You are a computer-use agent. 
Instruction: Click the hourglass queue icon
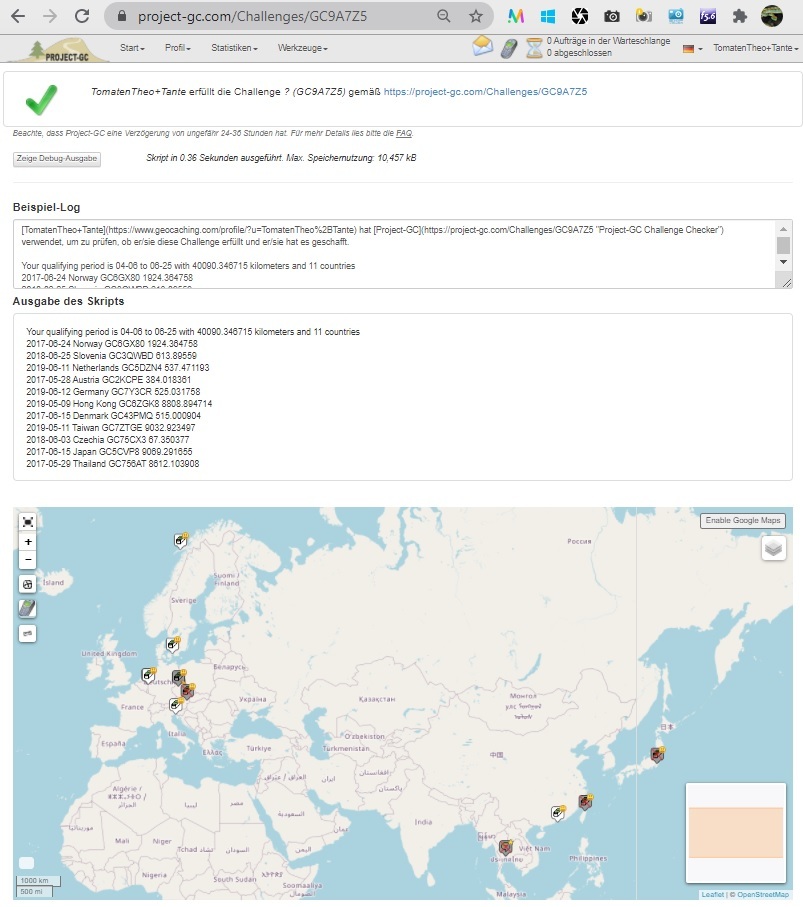point(534,47)
